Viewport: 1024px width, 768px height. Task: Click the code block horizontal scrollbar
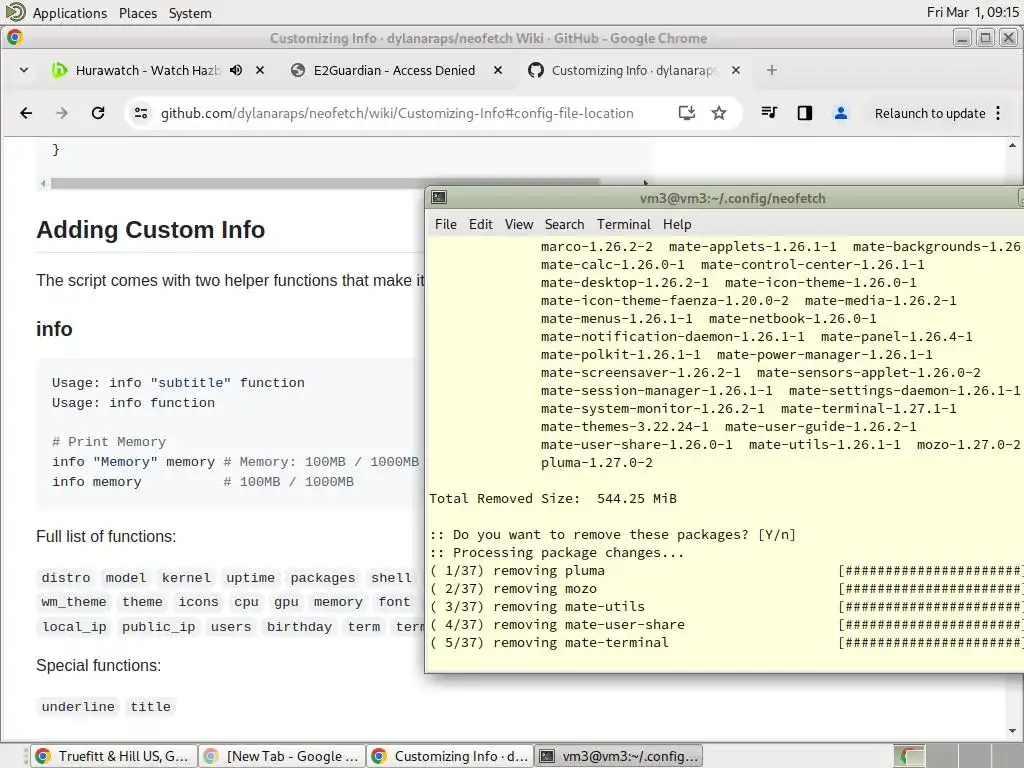(325, 184)
